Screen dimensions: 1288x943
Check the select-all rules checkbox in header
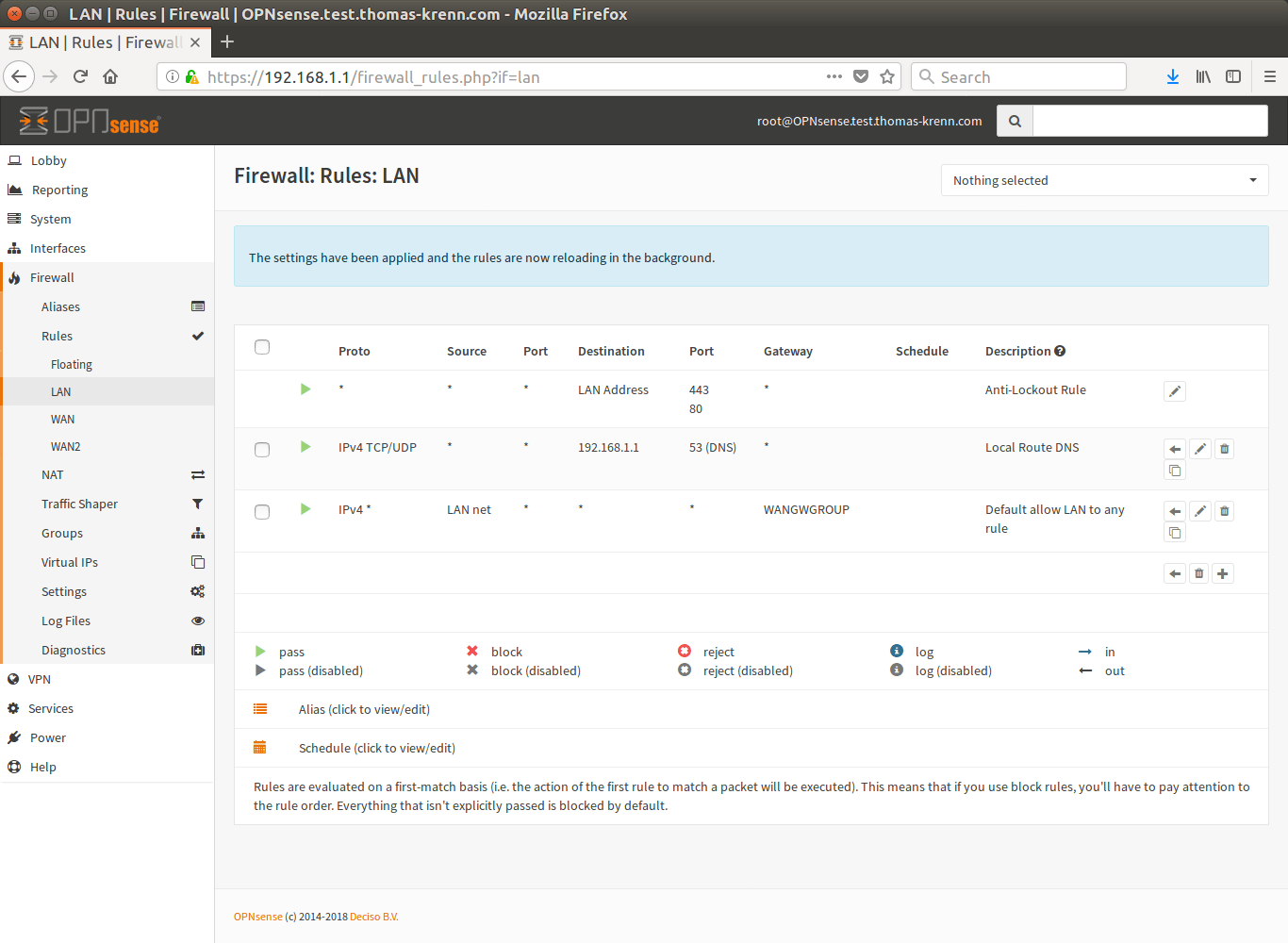pyautogui.click(x=262, y=347)
